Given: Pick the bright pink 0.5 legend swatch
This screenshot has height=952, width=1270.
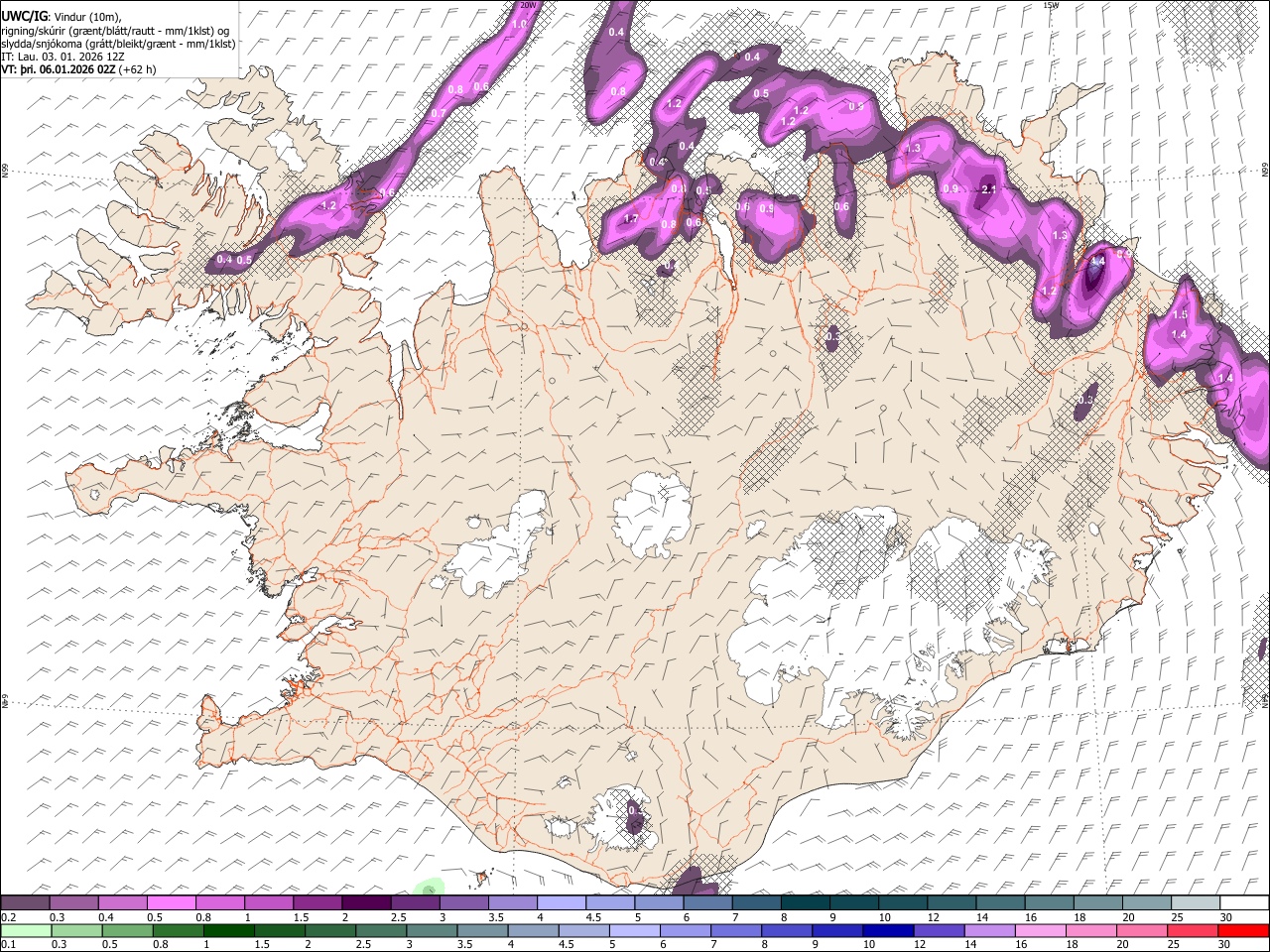Looking at the screenshot, I should (171, 902).
